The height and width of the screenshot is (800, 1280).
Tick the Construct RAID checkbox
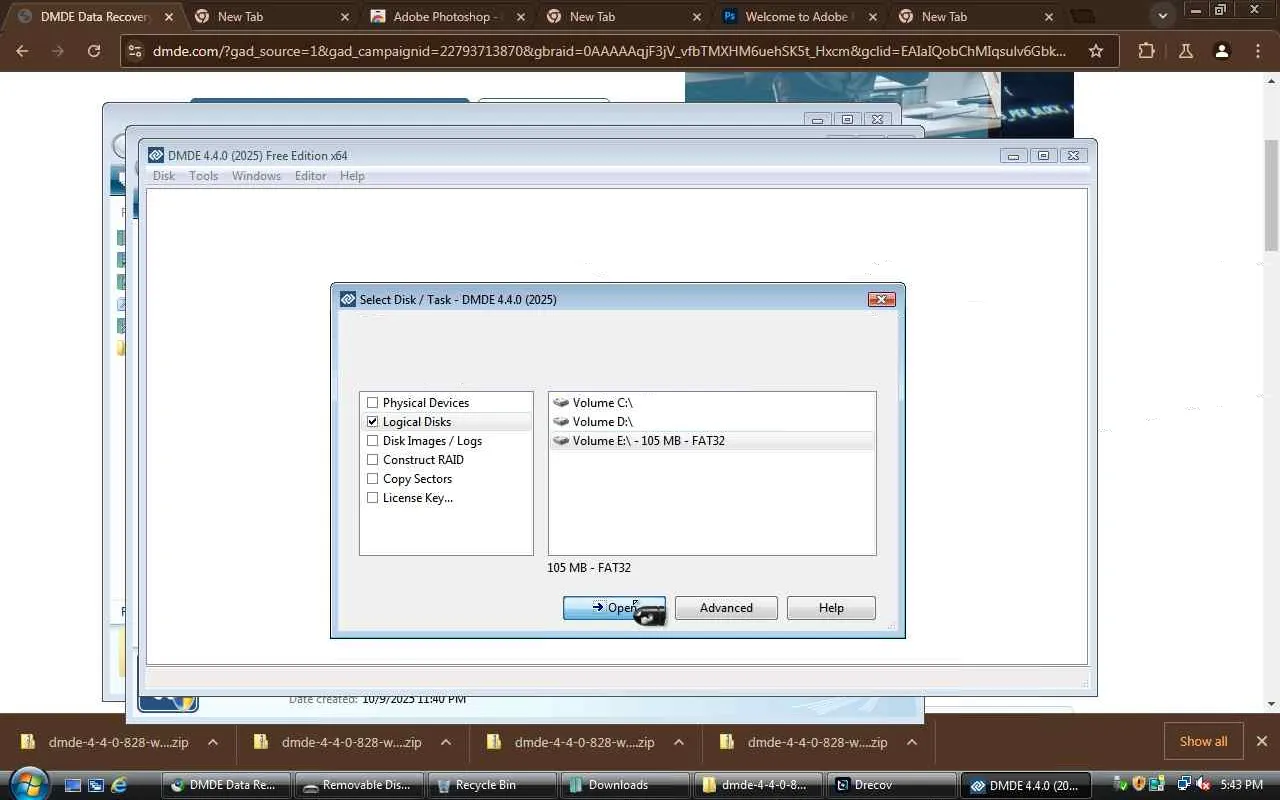pyautogui.click(x=372, y=460)
